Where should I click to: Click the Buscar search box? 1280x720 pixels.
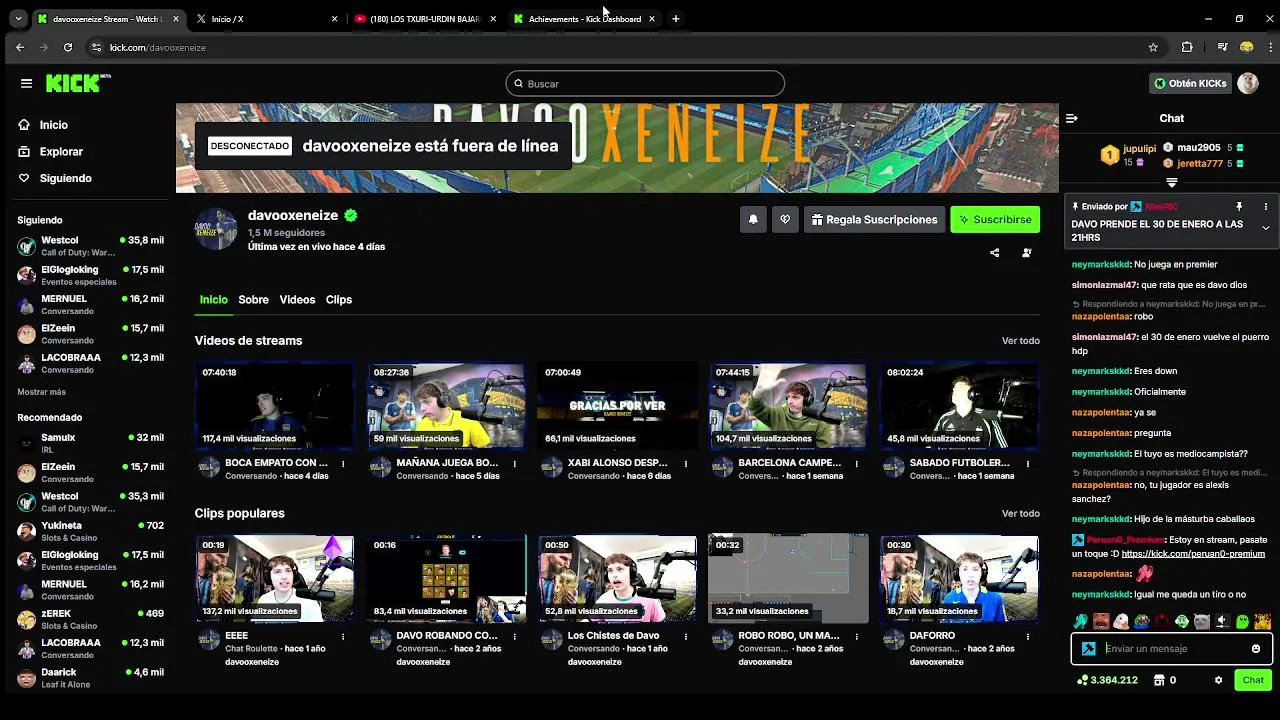click(x=645, y=84)
